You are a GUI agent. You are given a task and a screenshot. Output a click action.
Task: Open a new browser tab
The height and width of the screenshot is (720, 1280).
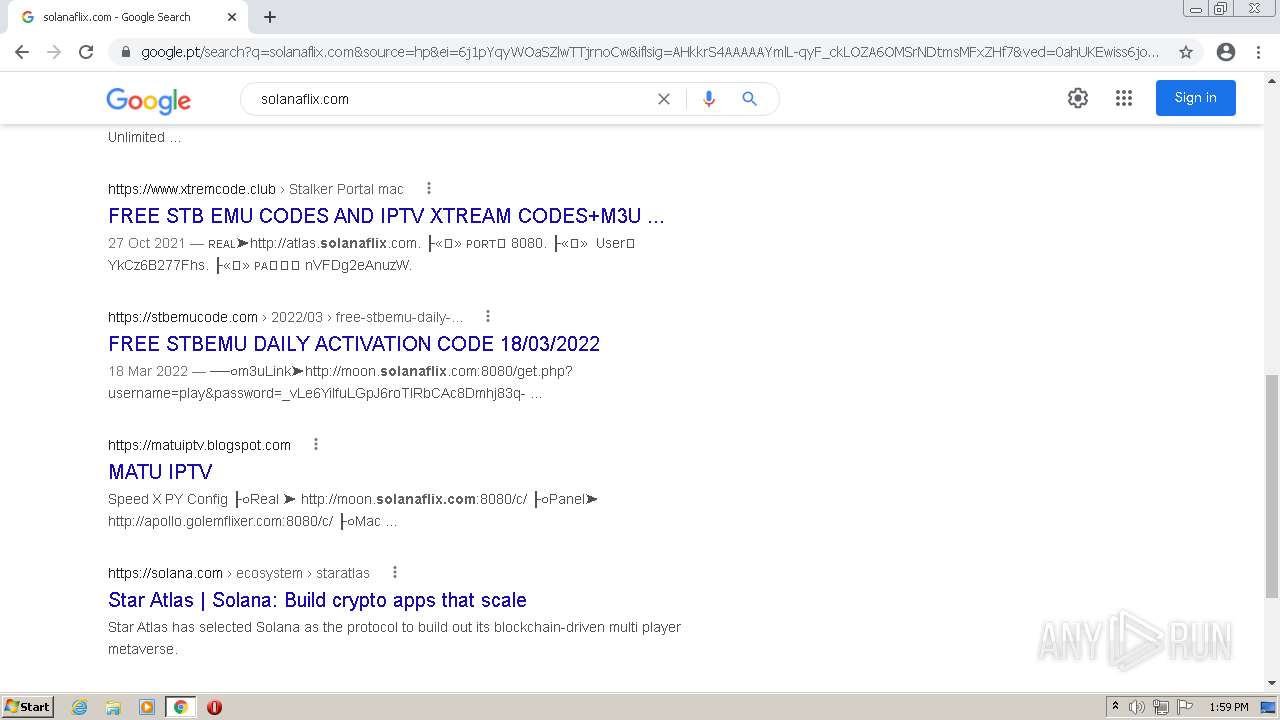pos(270,17)
